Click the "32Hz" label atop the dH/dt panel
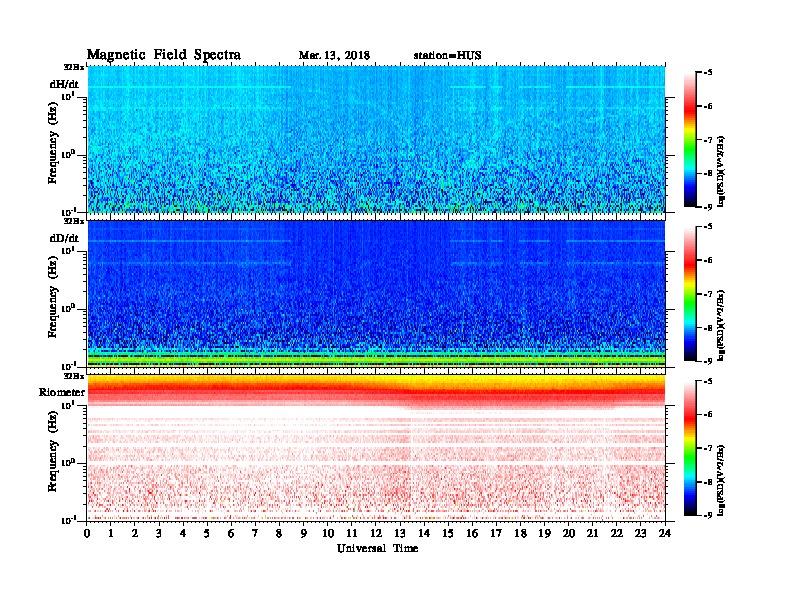 coord(73,67)
